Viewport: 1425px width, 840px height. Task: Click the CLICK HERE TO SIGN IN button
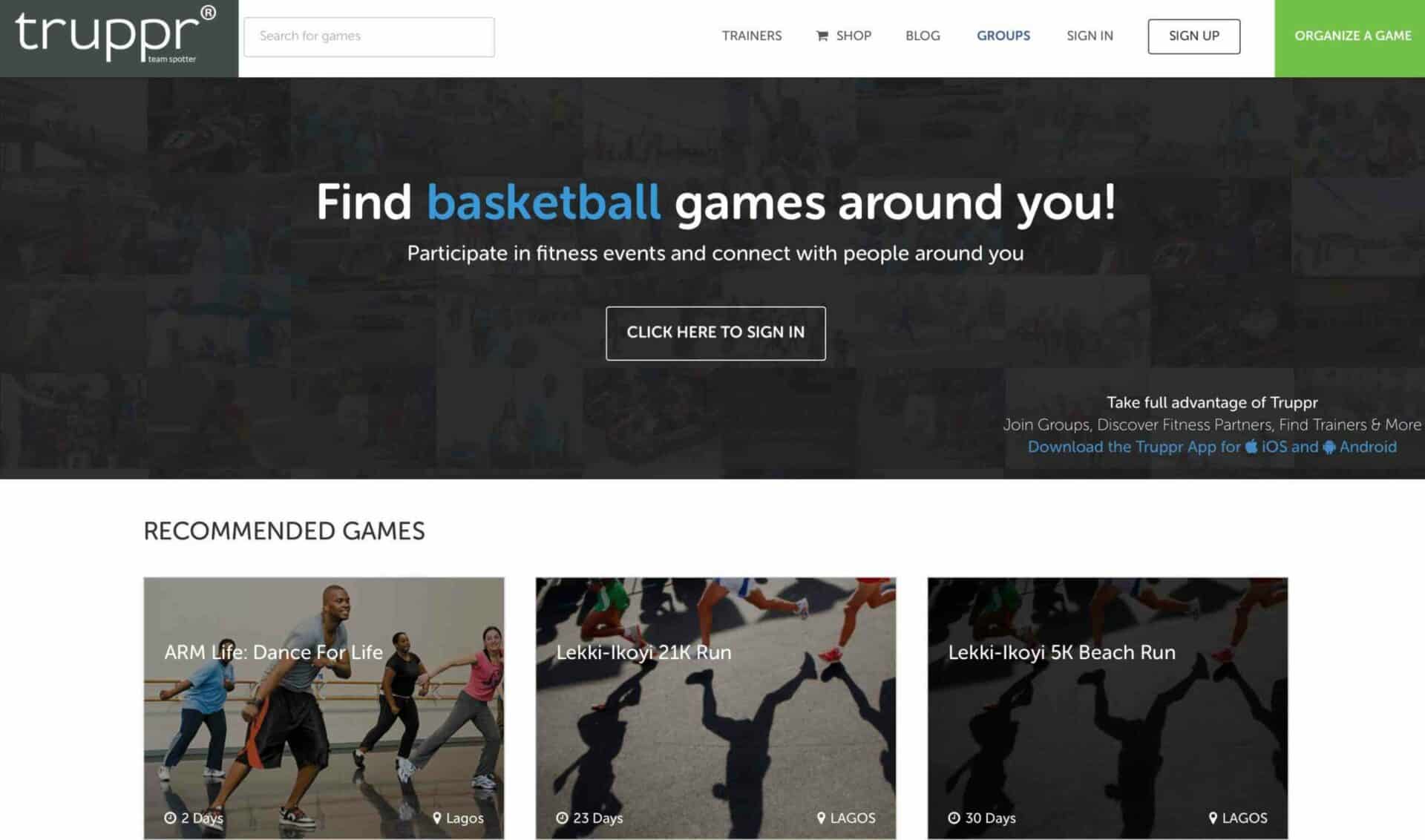tap(715, 332)
